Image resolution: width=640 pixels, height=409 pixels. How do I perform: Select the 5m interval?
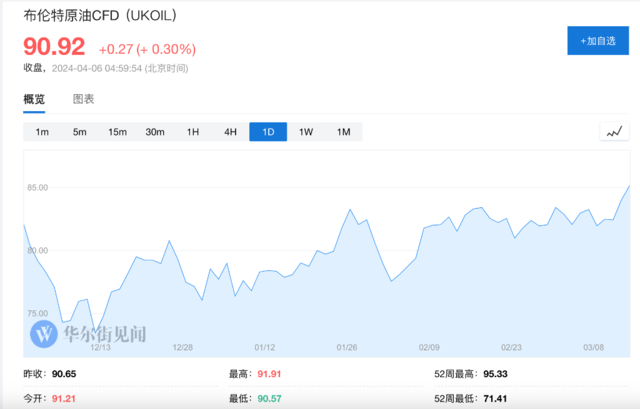[x=80, y=132]
